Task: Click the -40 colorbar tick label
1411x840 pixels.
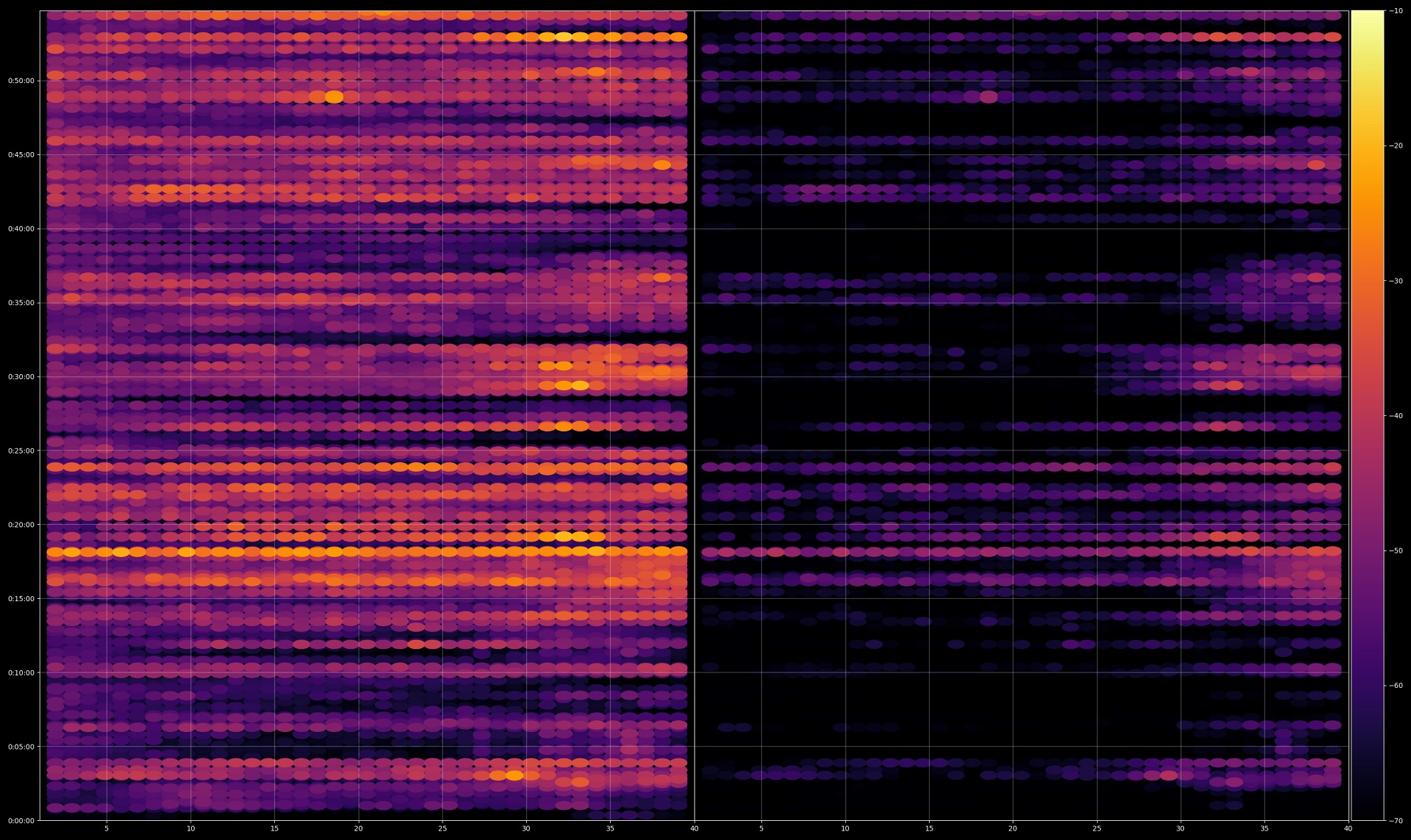Action: coord(1396,416)
